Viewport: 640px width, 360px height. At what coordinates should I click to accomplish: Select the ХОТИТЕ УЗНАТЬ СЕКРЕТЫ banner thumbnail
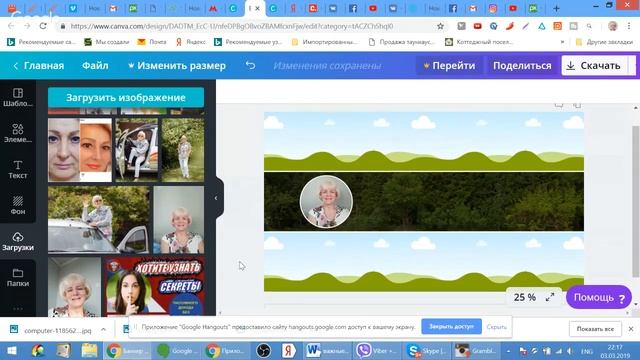coord(154,287)
